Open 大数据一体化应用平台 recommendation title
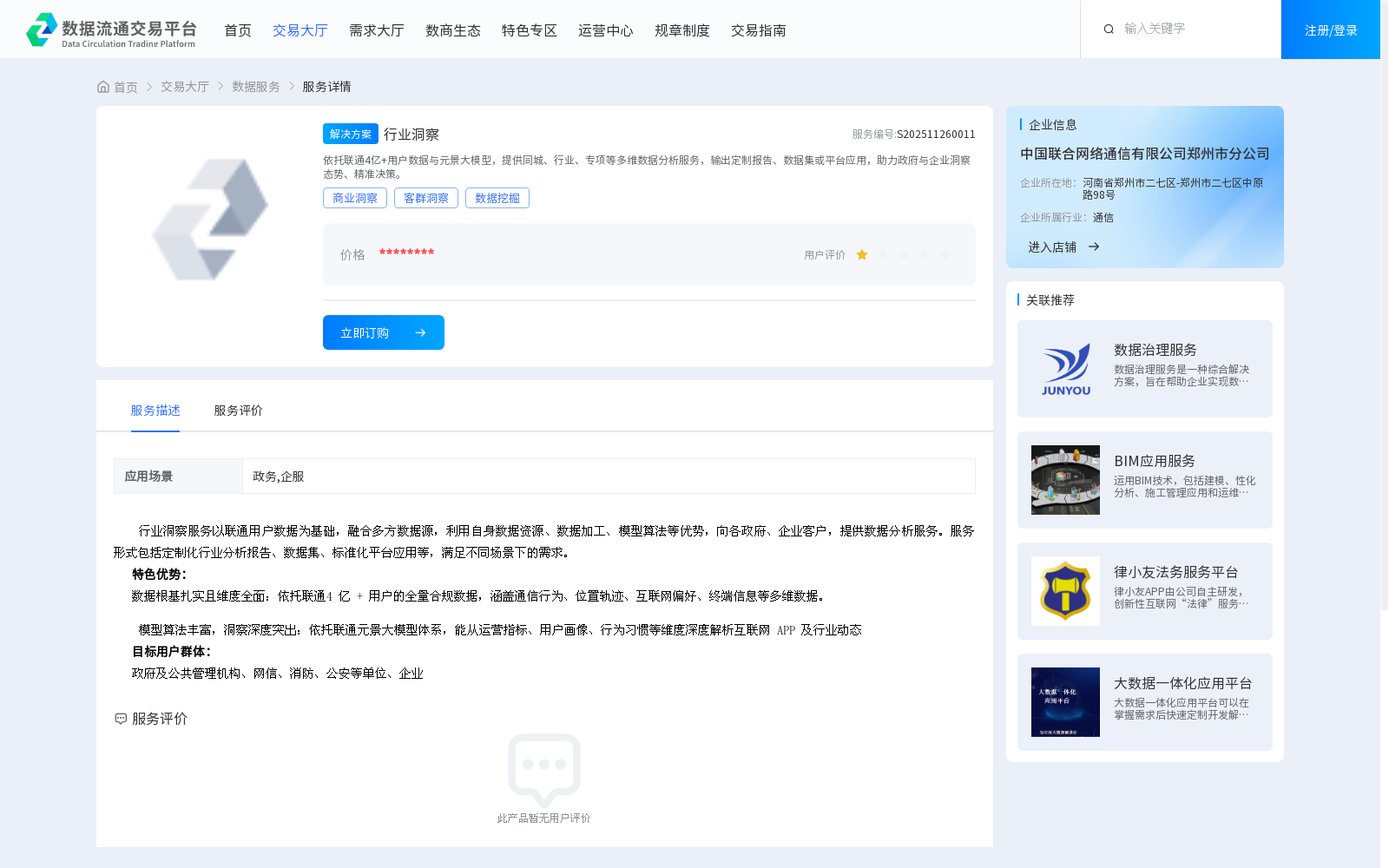 (x=1183, y=683)
